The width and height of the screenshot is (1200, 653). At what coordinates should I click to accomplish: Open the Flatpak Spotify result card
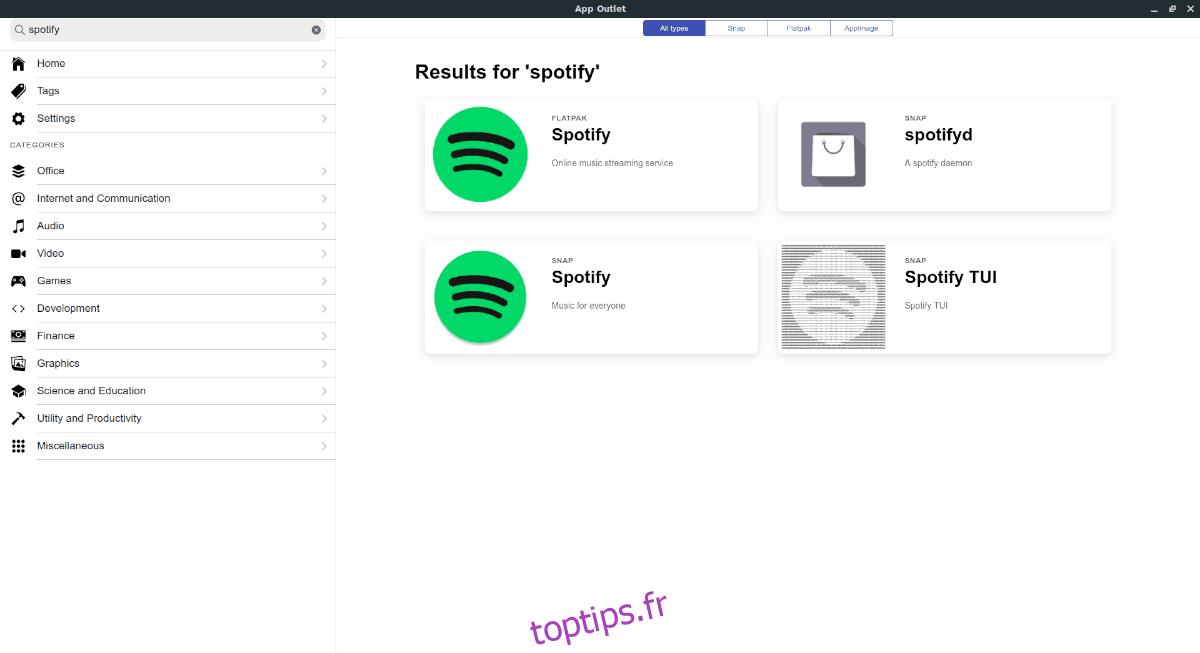[591, 155]
